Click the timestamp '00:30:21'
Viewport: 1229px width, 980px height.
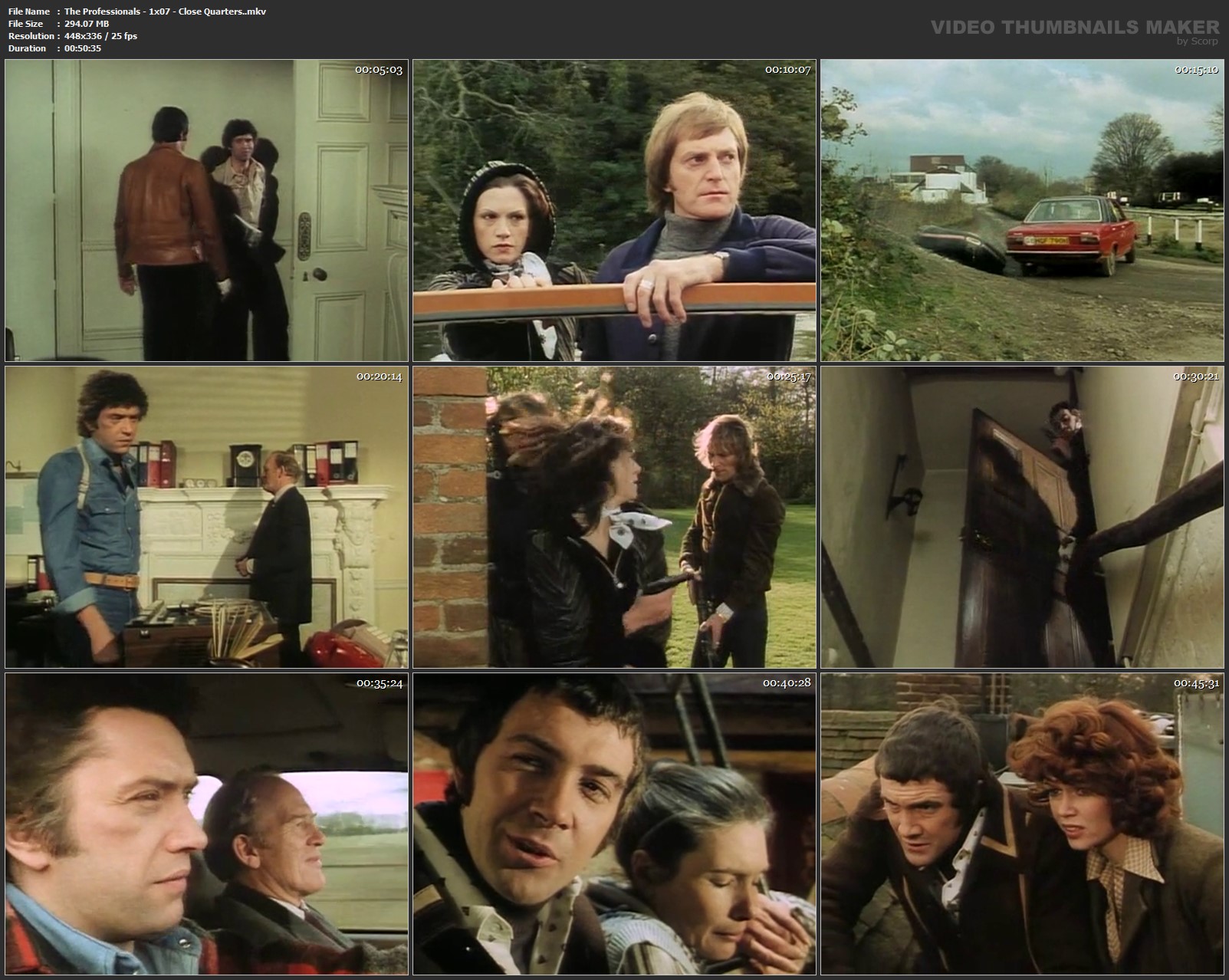click(1196, 377)
